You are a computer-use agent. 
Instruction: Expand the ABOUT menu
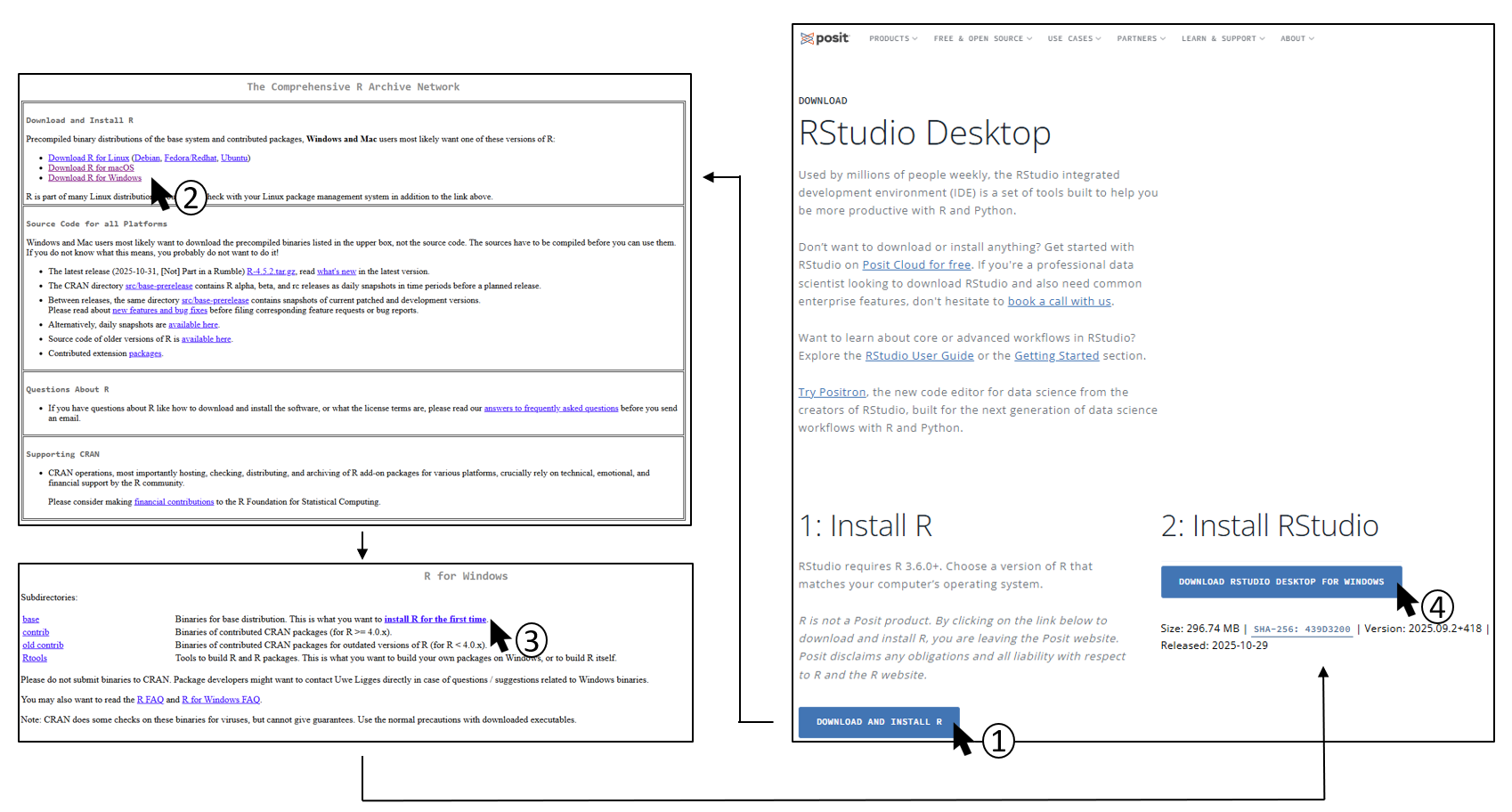[x=1296, y=38]
